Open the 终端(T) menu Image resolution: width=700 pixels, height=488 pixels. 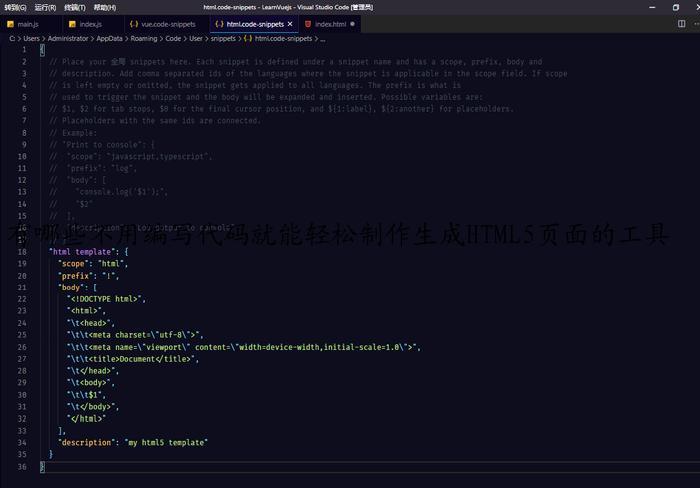point(75,7)
